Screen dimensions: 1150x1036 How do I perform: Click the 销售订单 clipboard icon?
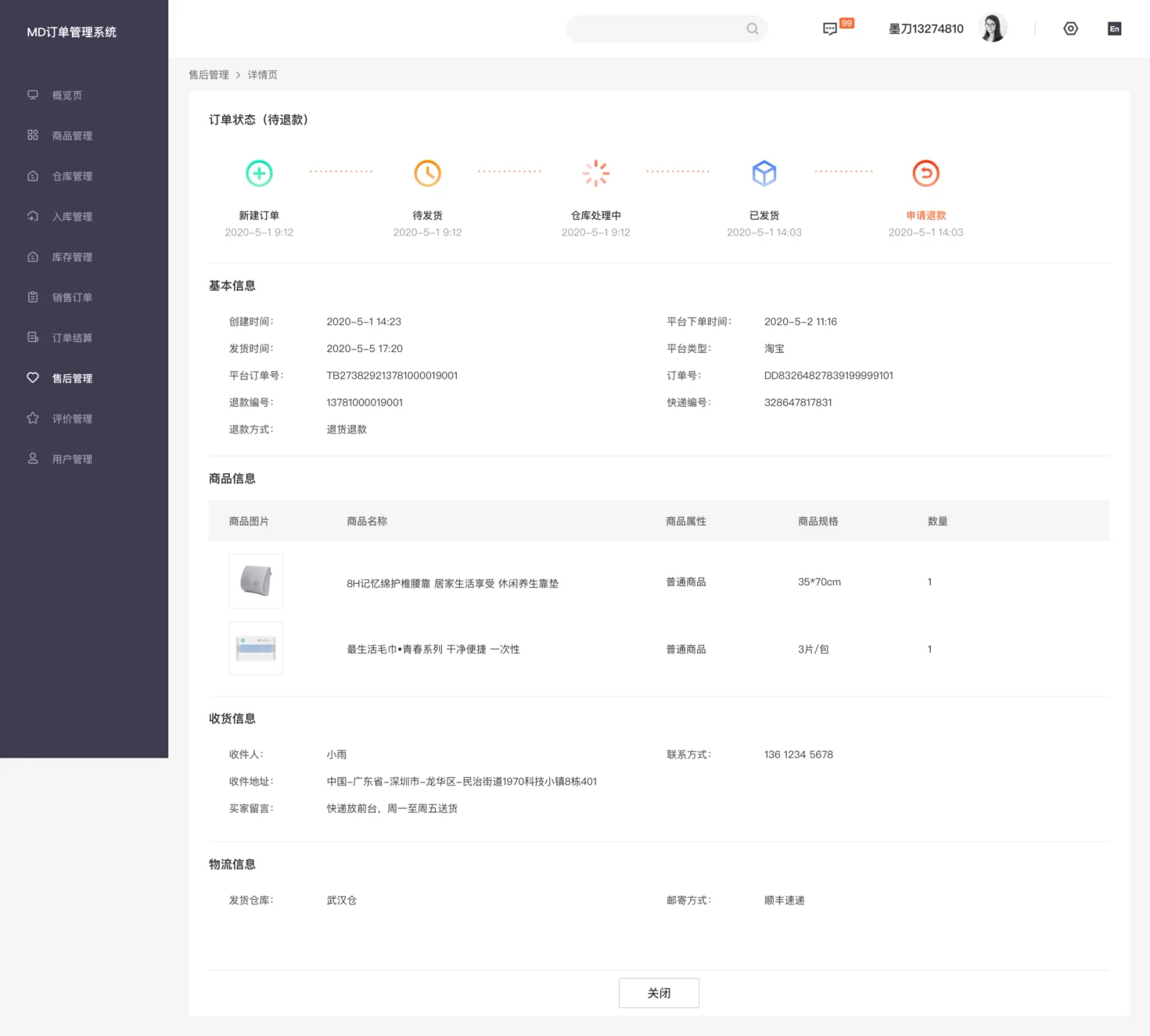[x=32, y=297]
